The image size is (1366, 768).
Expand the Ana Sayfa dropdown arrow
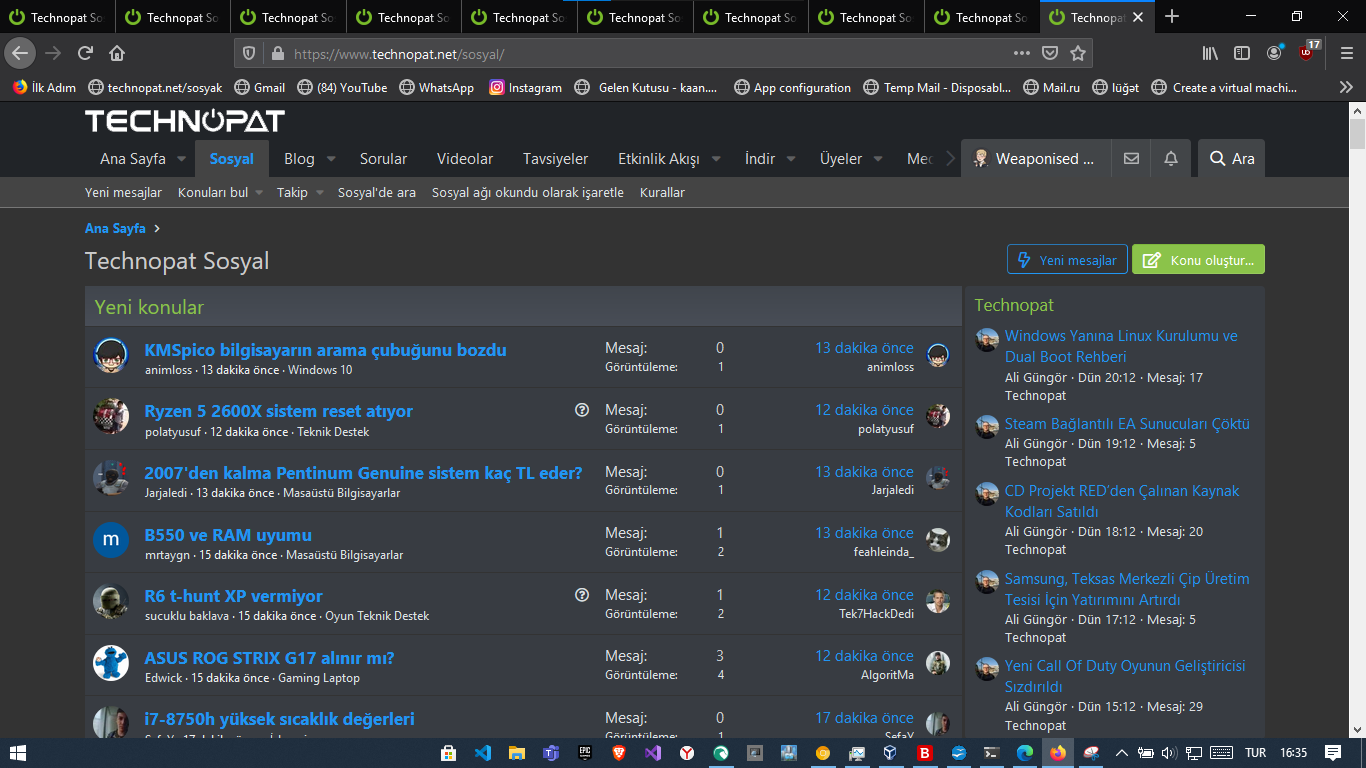coord(182,159)
